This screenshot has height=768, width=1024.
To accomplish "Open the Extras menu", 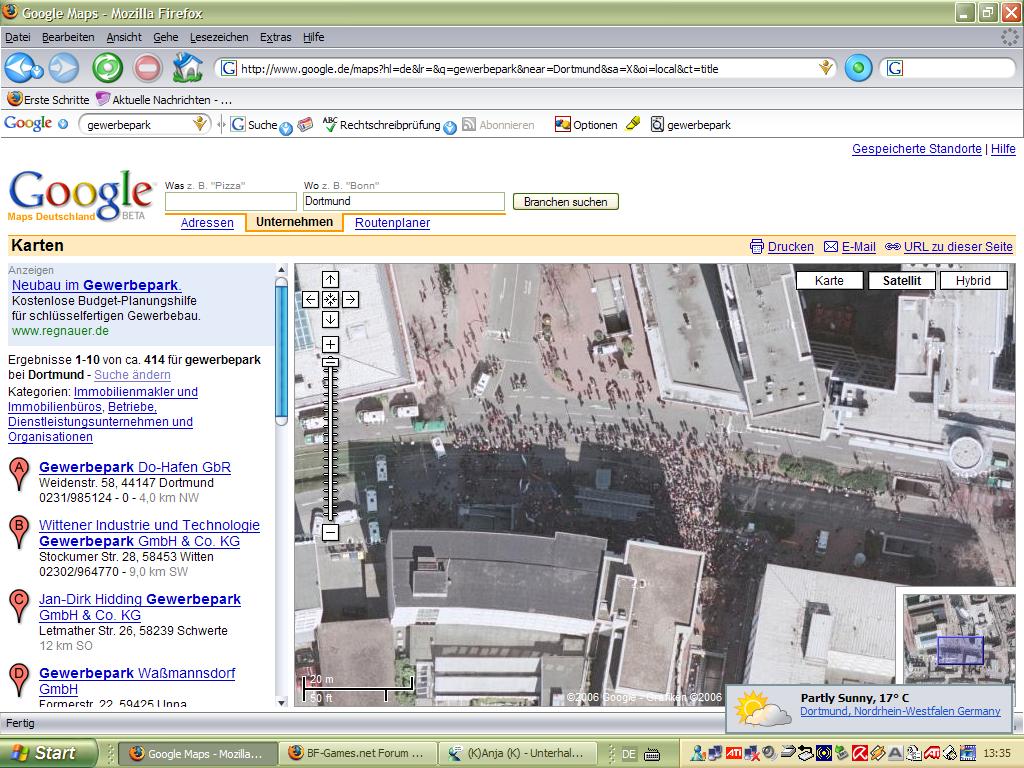I will [x=276, y=37].
